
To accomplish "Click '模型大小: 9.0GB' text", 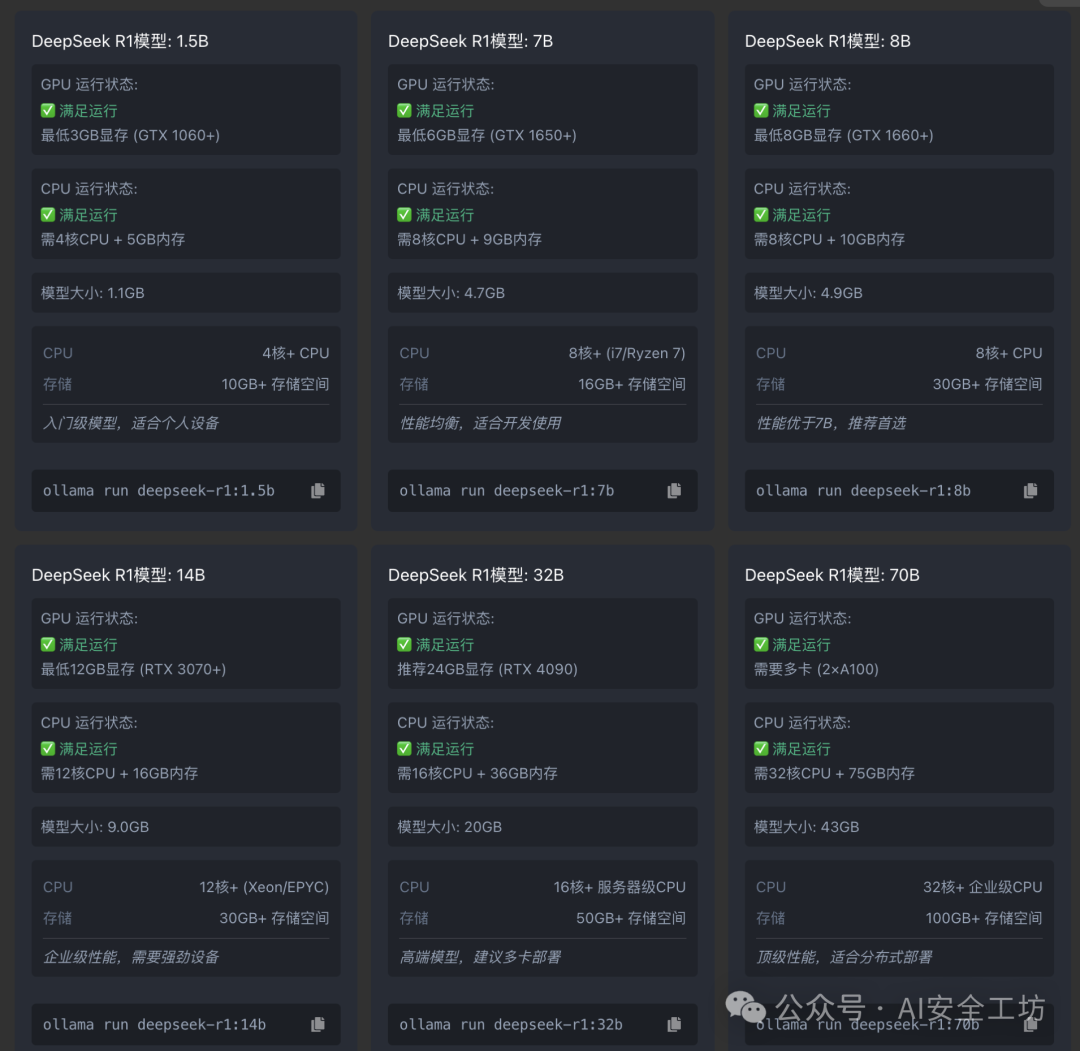I will tap(94, 826).
